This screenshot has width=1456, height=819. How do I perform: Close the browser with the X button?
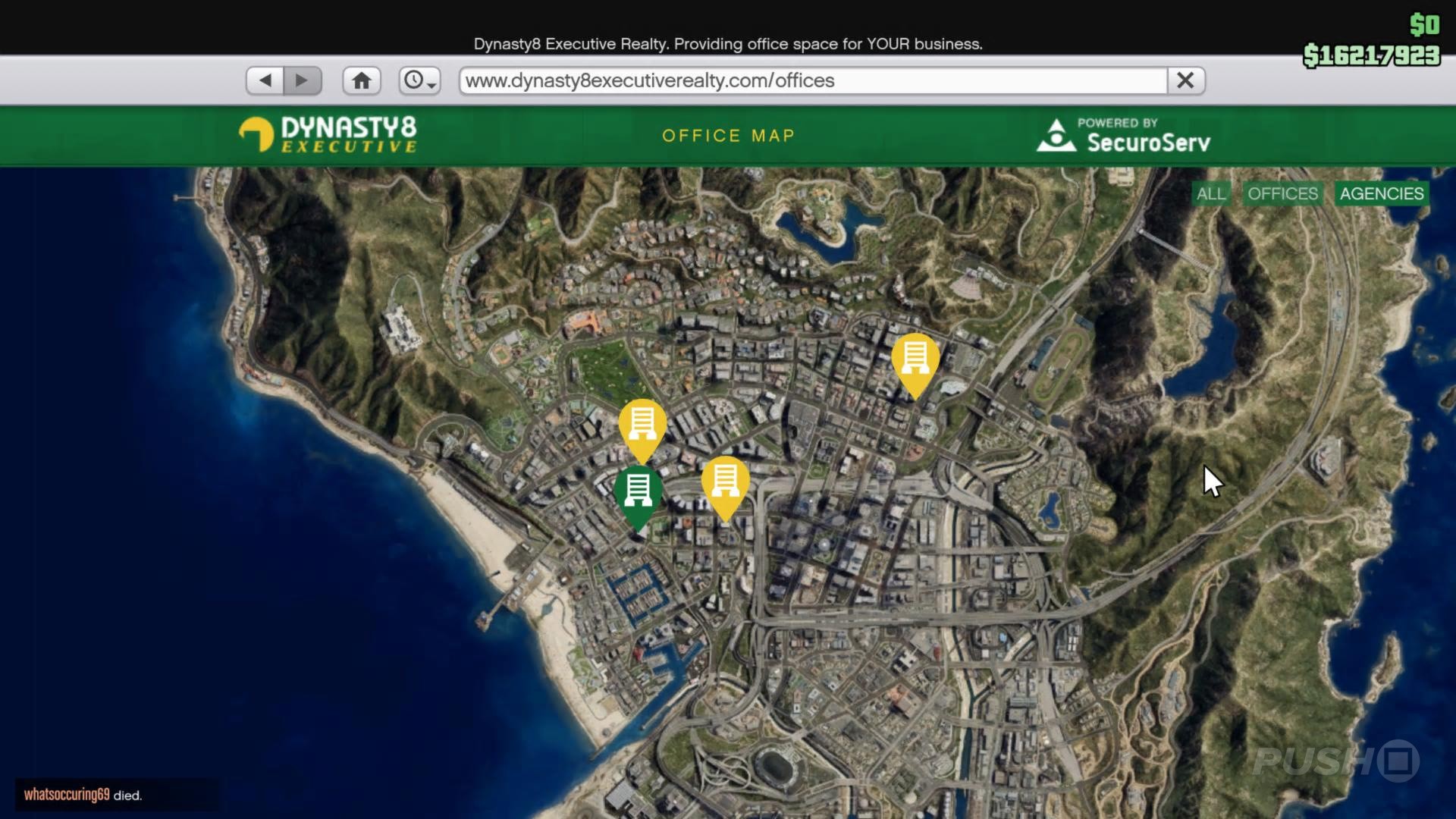(1186, 80)
